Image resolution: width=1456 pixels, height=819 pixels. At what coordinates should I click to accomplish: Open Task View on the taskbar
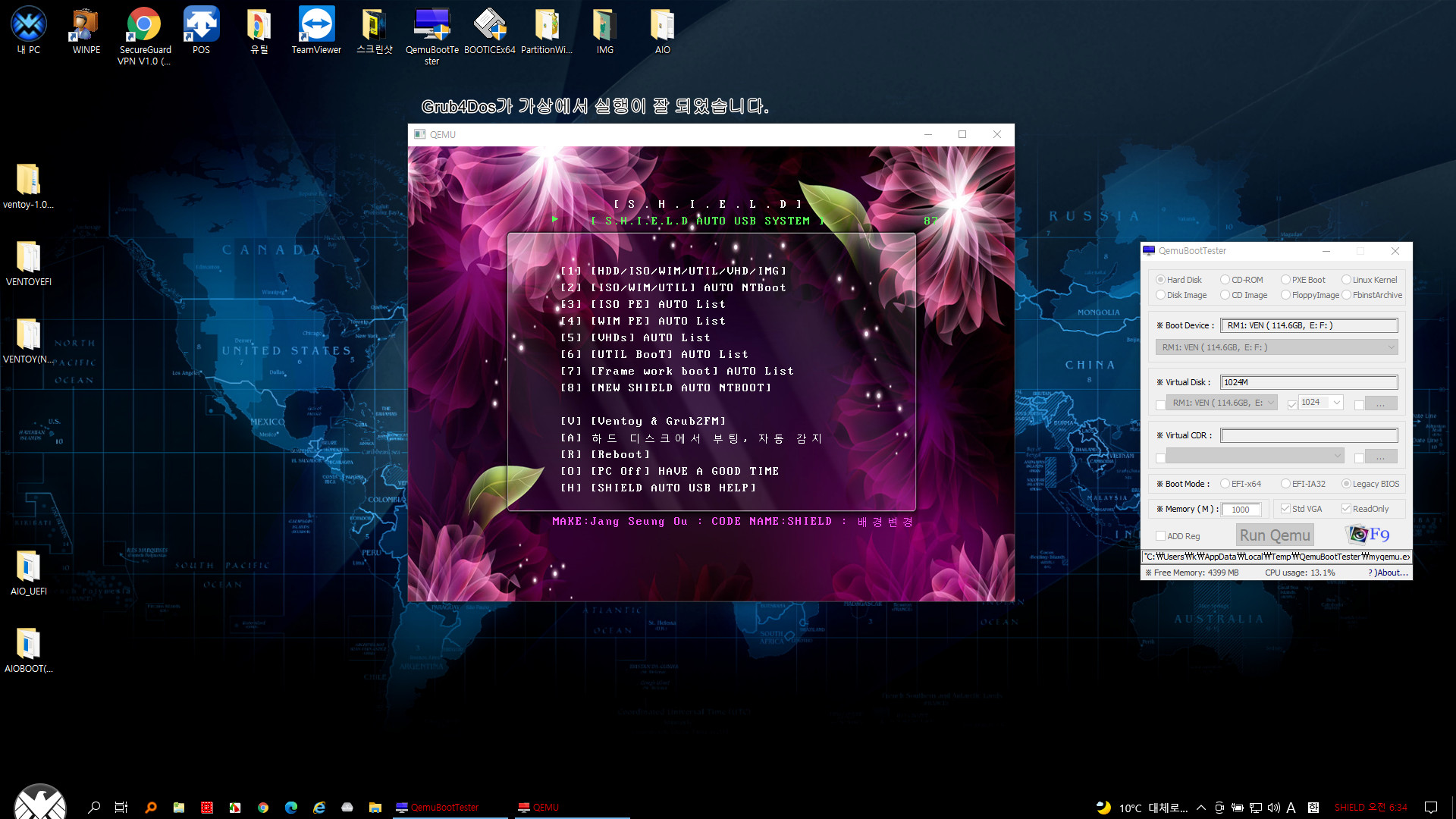[x=121, y=808]
